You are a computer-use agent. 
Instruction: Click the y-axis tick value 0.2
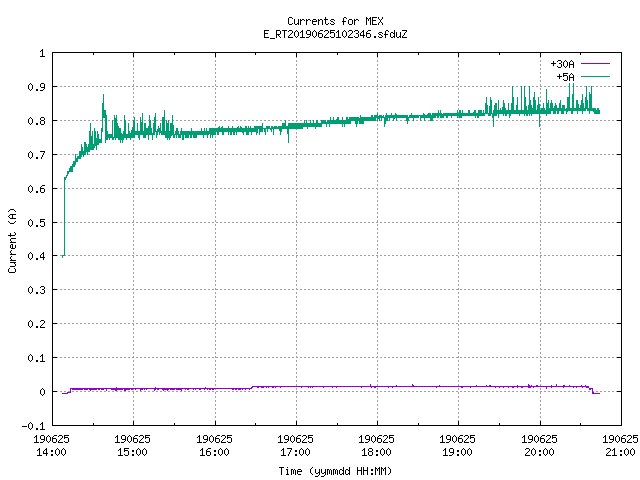pyautogui.click(x=36, y=324)
